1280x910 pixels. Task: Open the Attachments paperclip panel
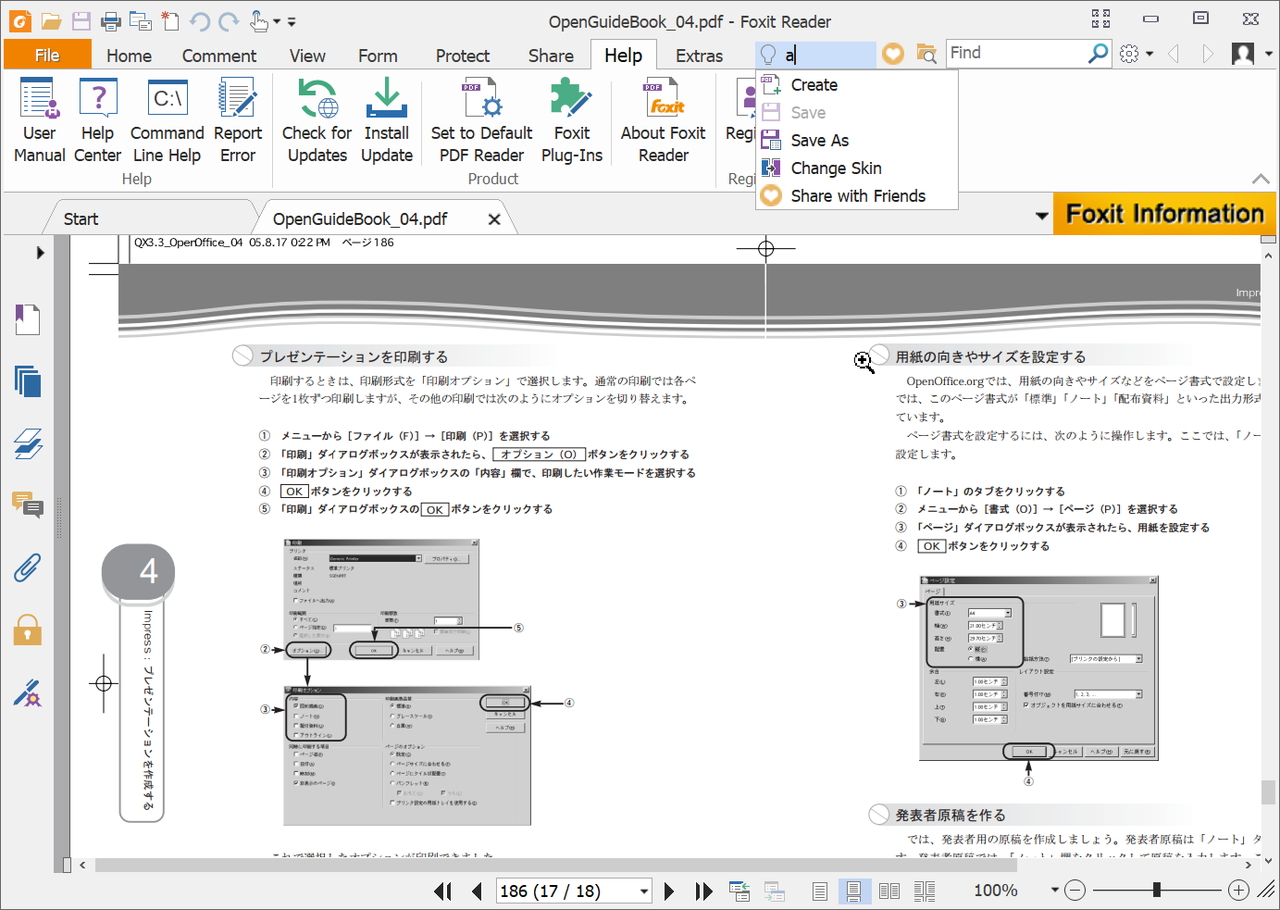(x=27, y=567)
